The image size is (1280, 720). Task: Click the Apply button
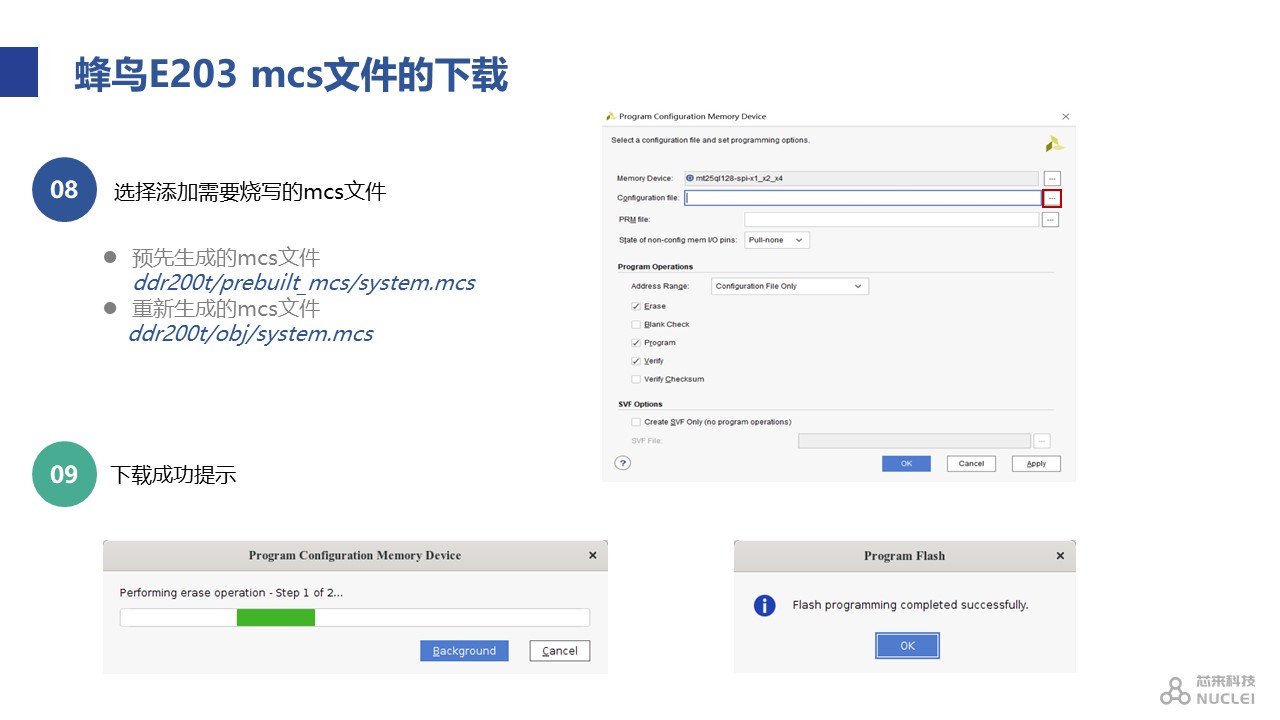point(1036,464)
